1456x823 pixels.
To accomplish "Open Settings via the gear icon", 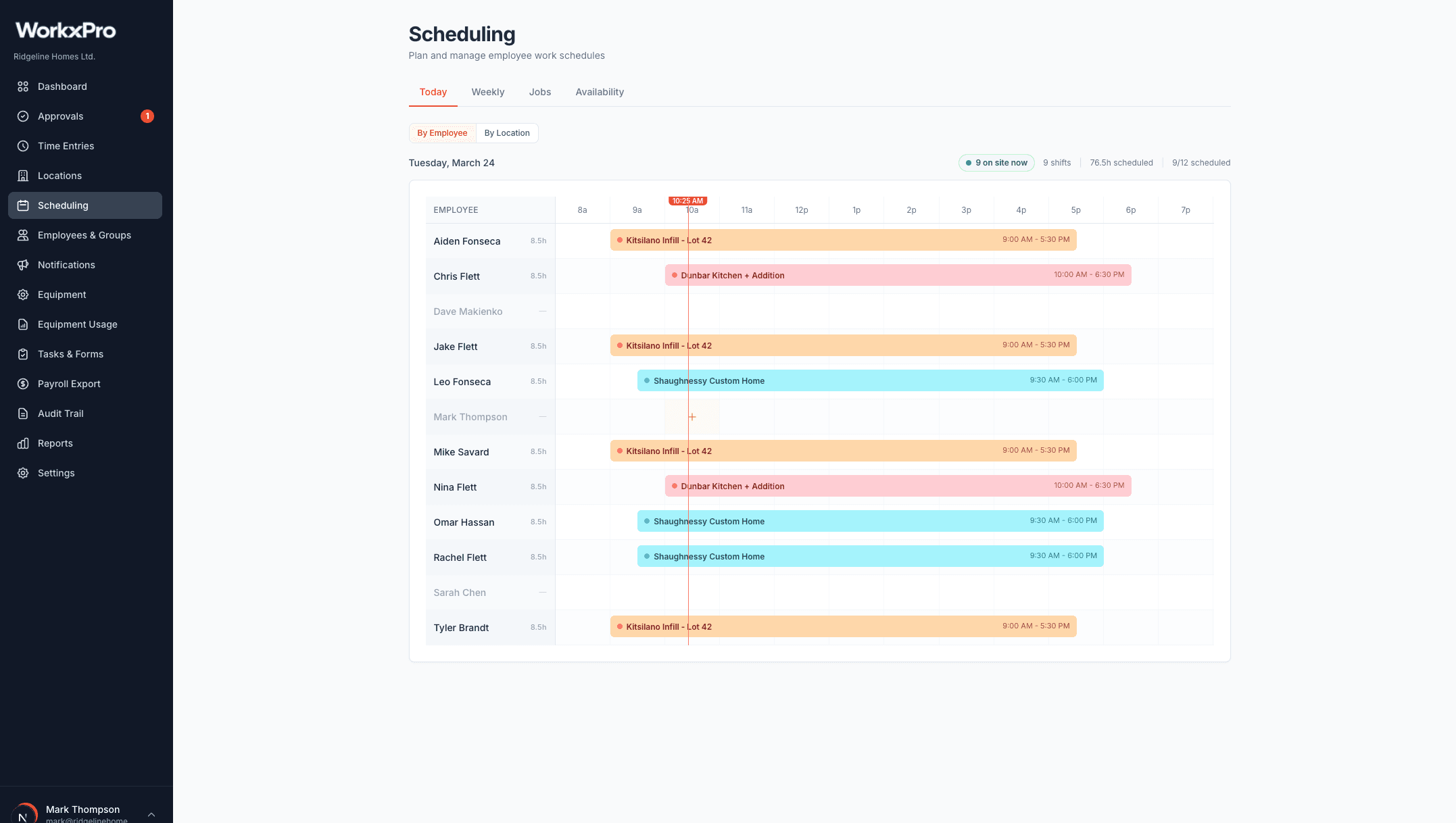I will (56, 473).
